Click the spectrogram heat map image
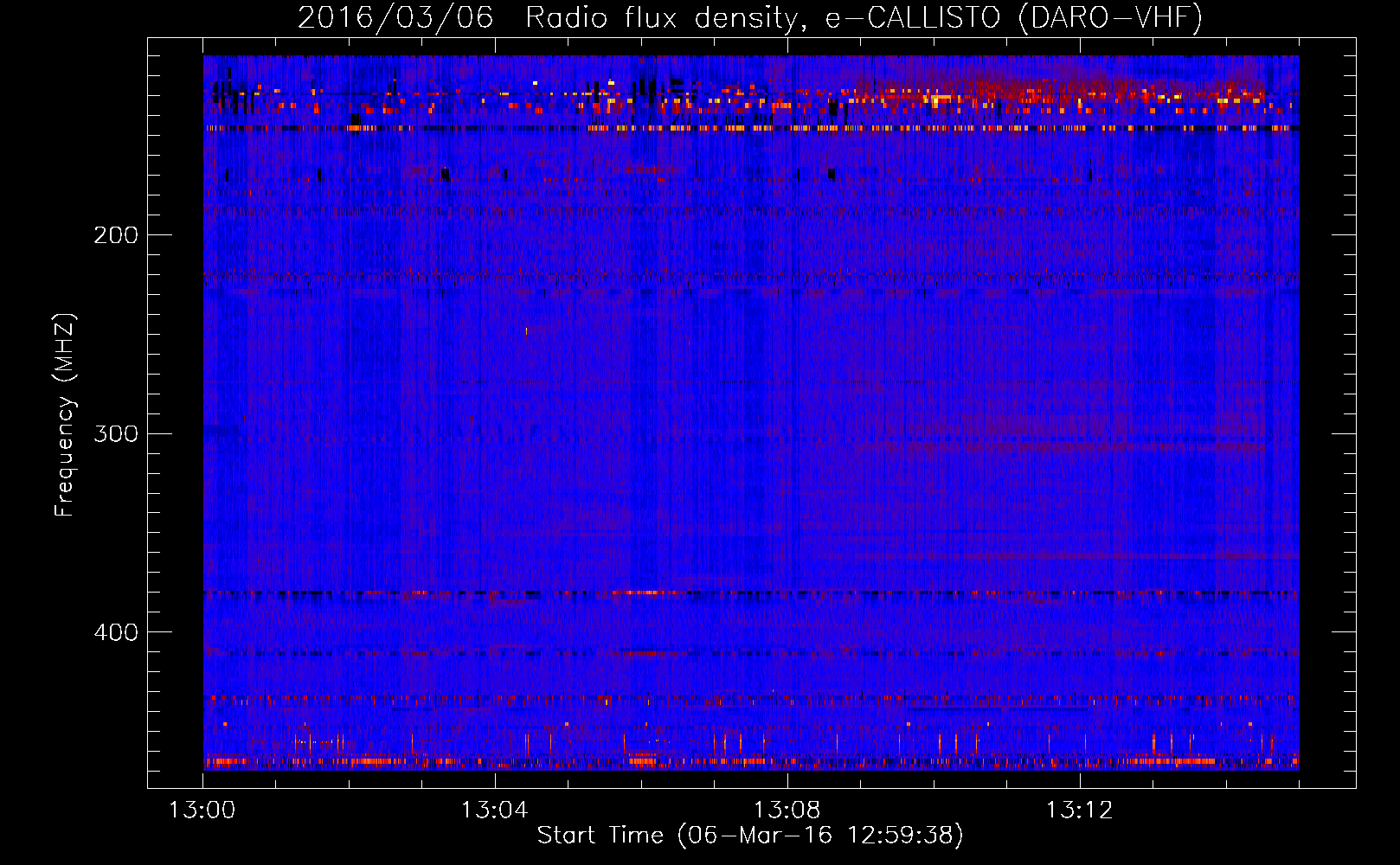 coord(751,413)
